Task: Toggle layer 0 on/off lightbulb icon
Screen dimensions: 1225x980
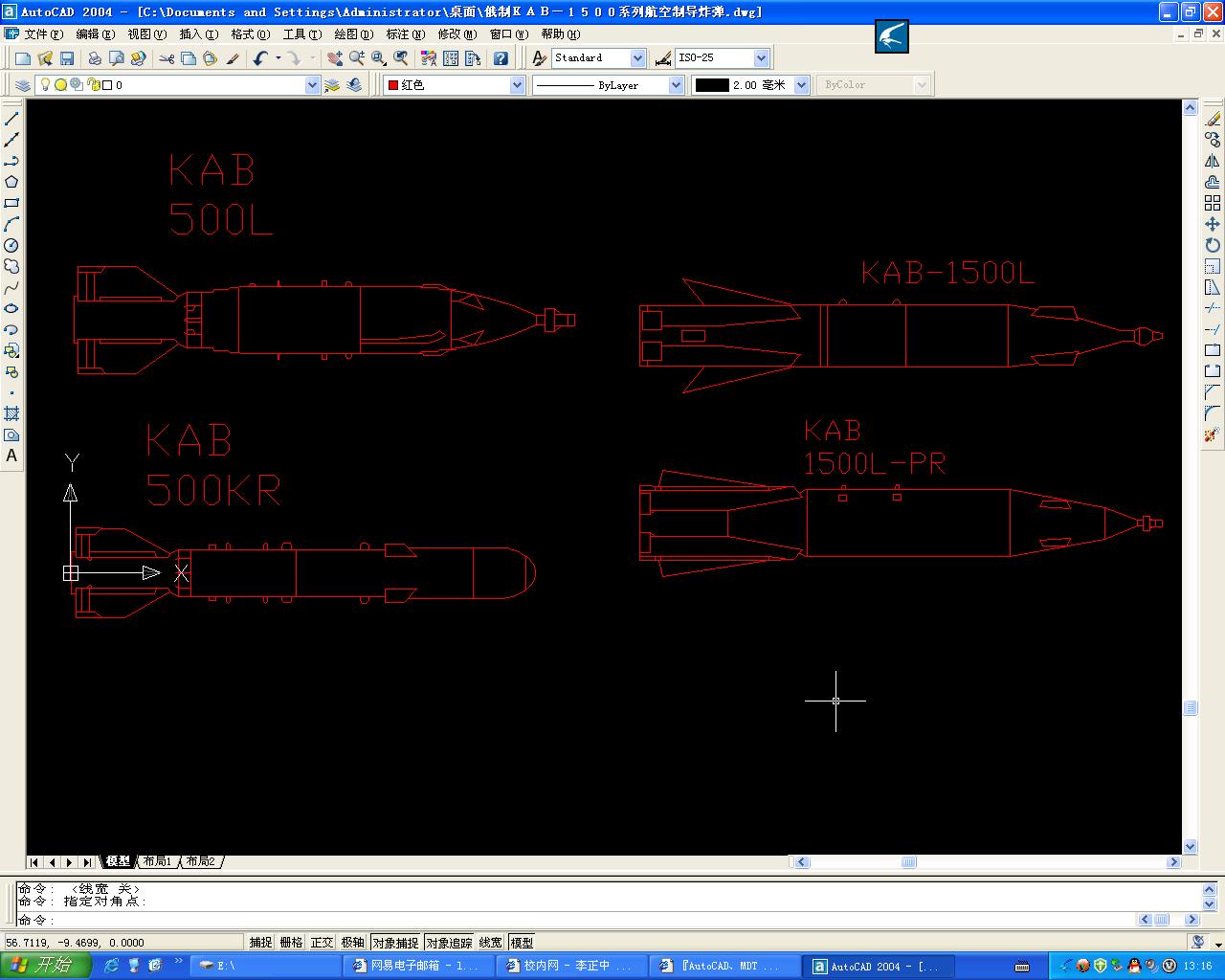Action: (x=44, y=85)
